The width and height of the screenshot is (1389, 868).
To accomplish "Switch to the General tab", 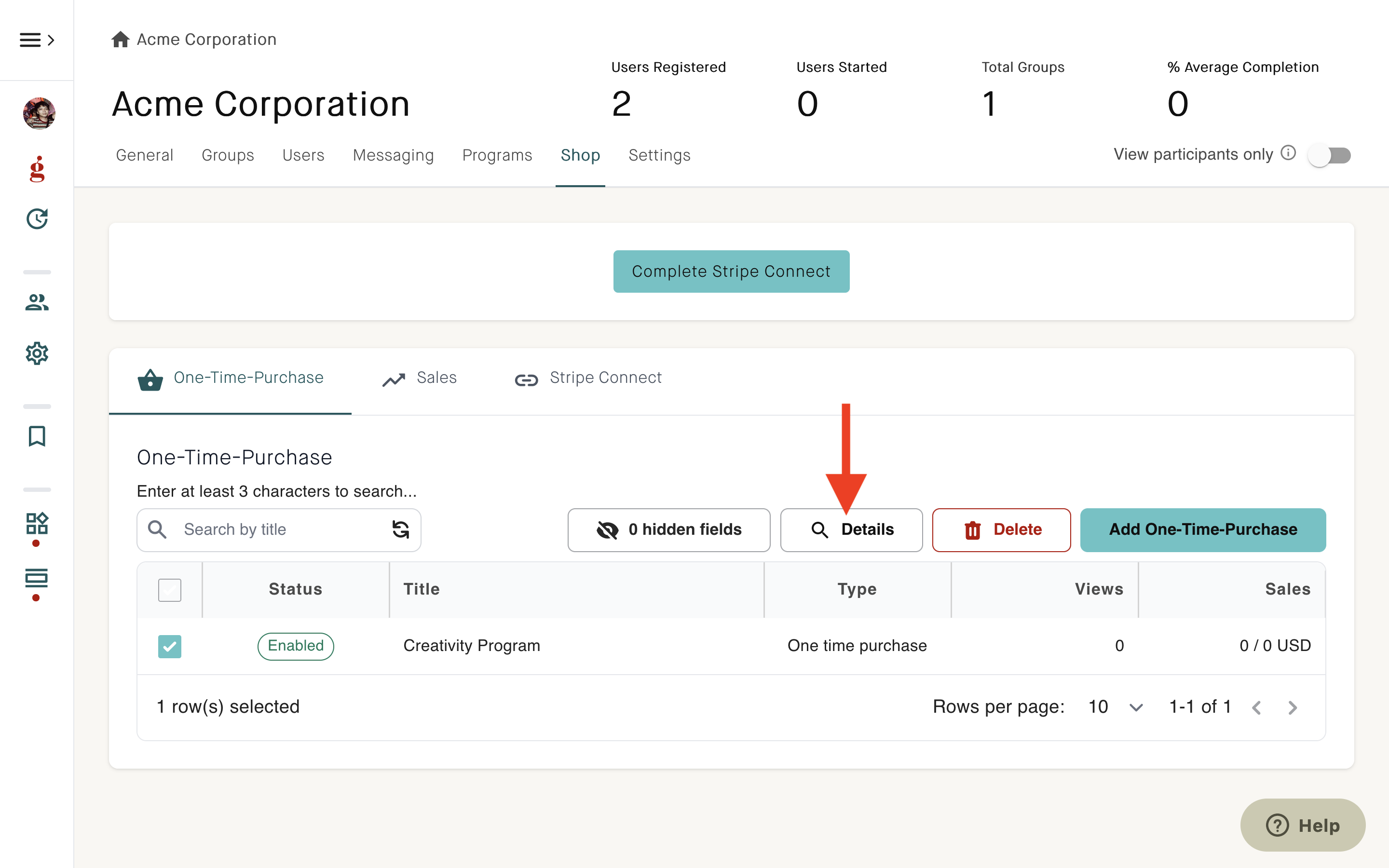I will click(x=145, y=155).
